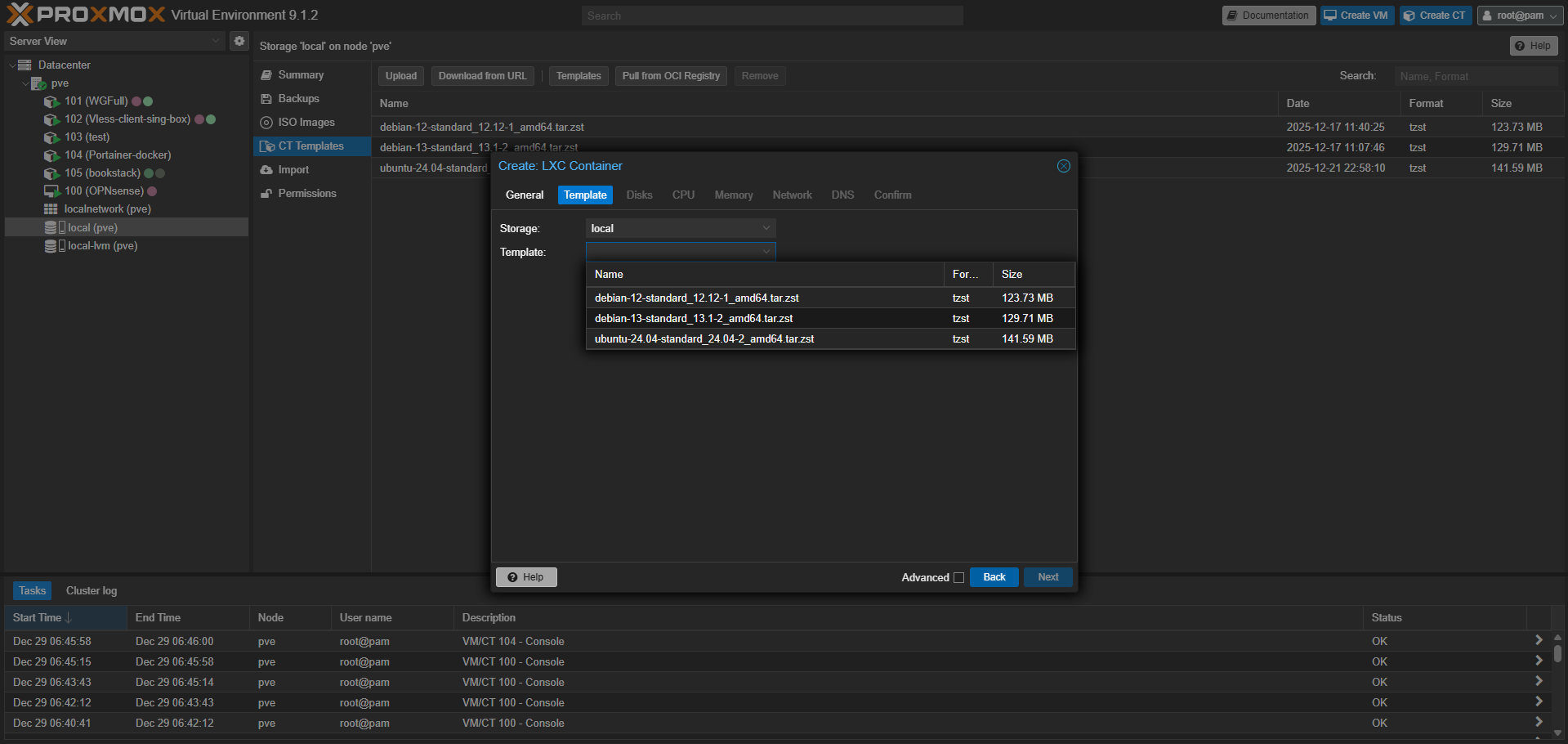Screen dimensions: 1568x744
Task: Open the Import section
Action: point(293,170)
